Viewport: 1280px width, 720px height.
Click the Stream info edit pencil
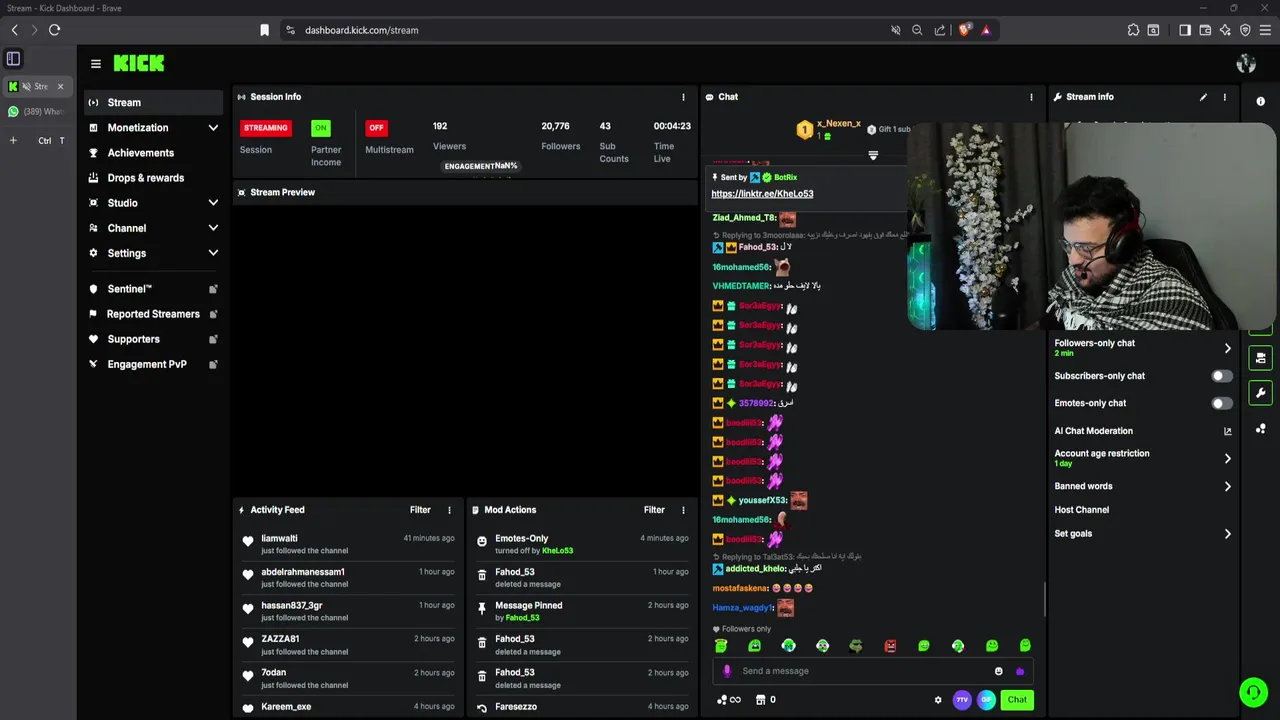tap(1203, 97)
